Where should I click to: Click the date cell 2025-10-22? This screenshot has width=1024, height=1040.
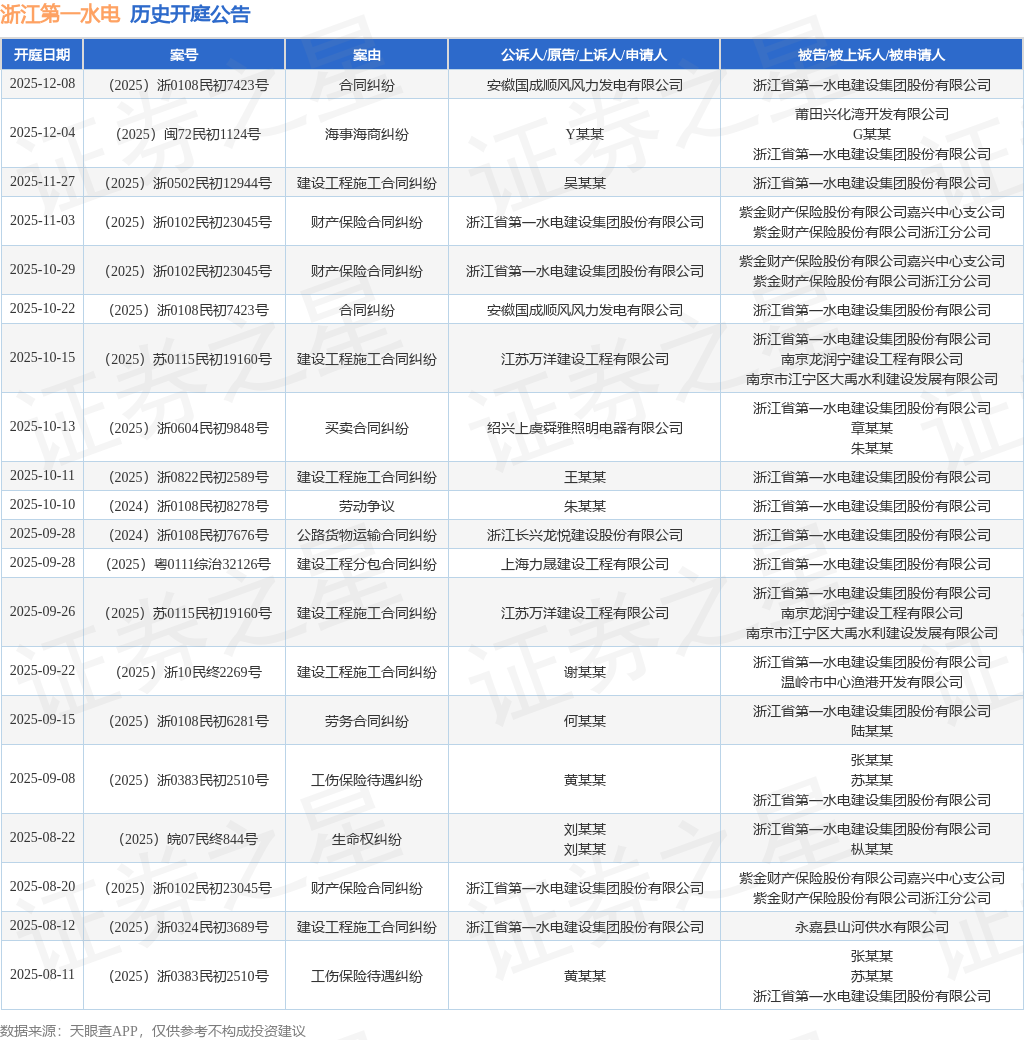[x=42, y=309]
